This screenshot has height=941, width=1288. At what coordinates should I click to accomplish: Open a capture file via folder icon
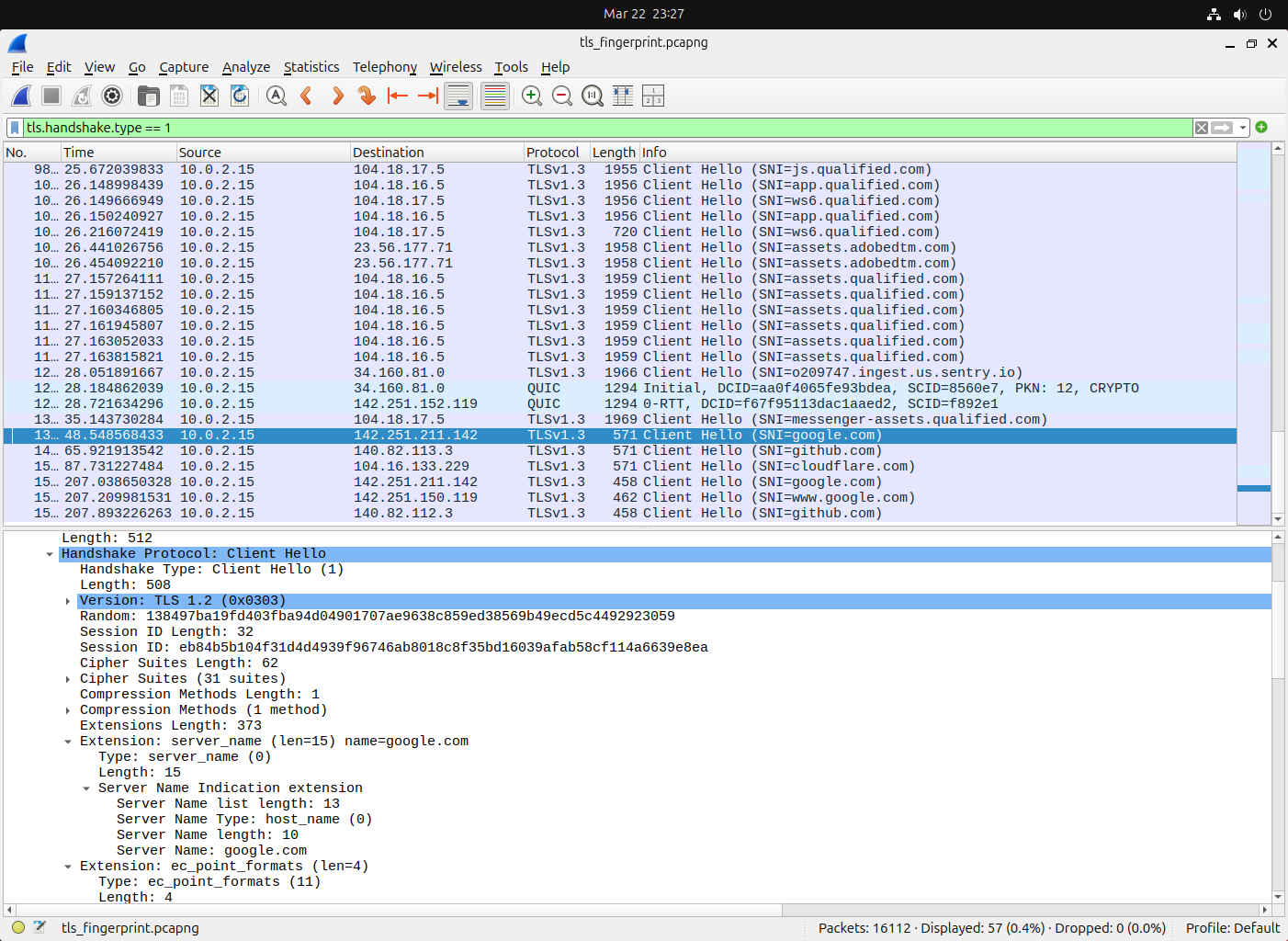tap(149, 96)
